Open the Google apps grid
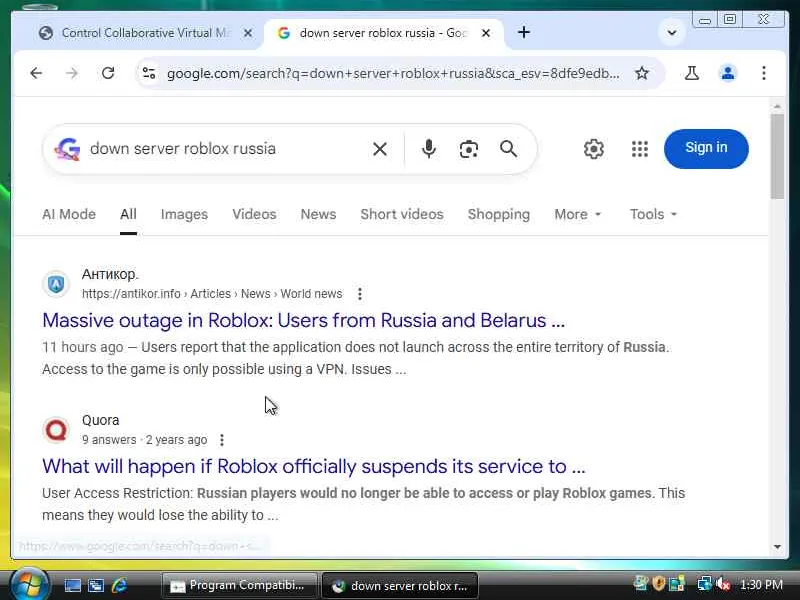Screen dimensions: 800x600 640,149
